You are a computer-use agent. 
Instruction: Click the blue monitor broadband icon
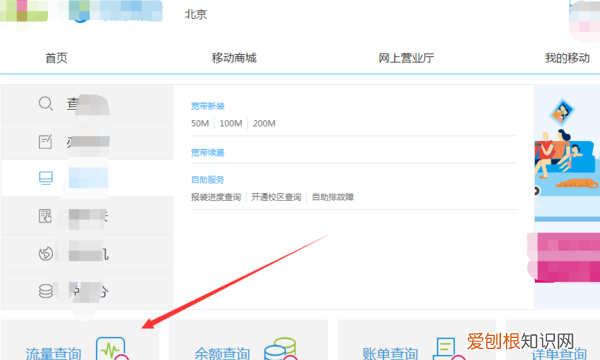point(46,178)
